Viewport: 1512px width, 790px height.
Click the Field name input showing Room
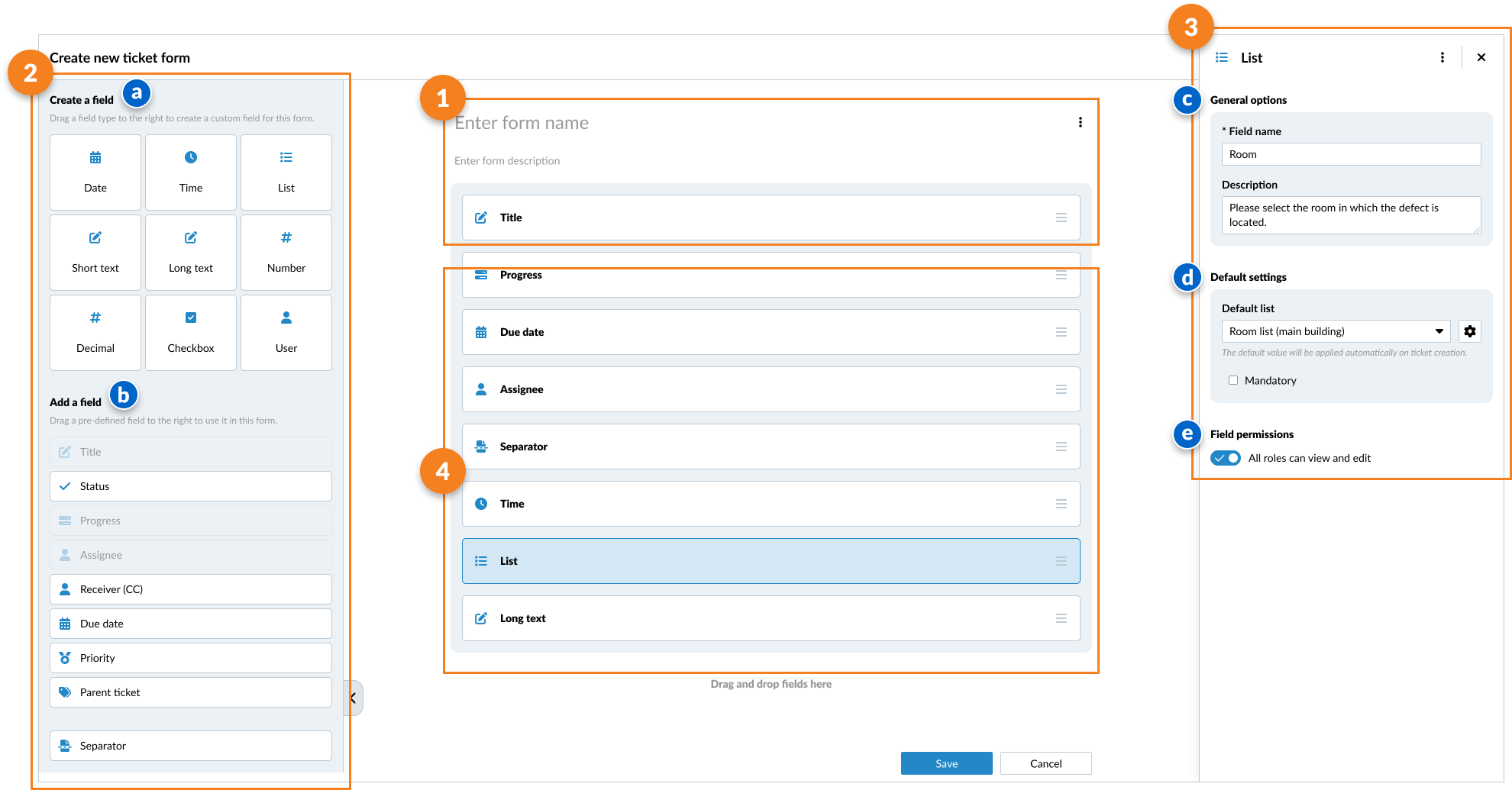[x=1350, y=153]
